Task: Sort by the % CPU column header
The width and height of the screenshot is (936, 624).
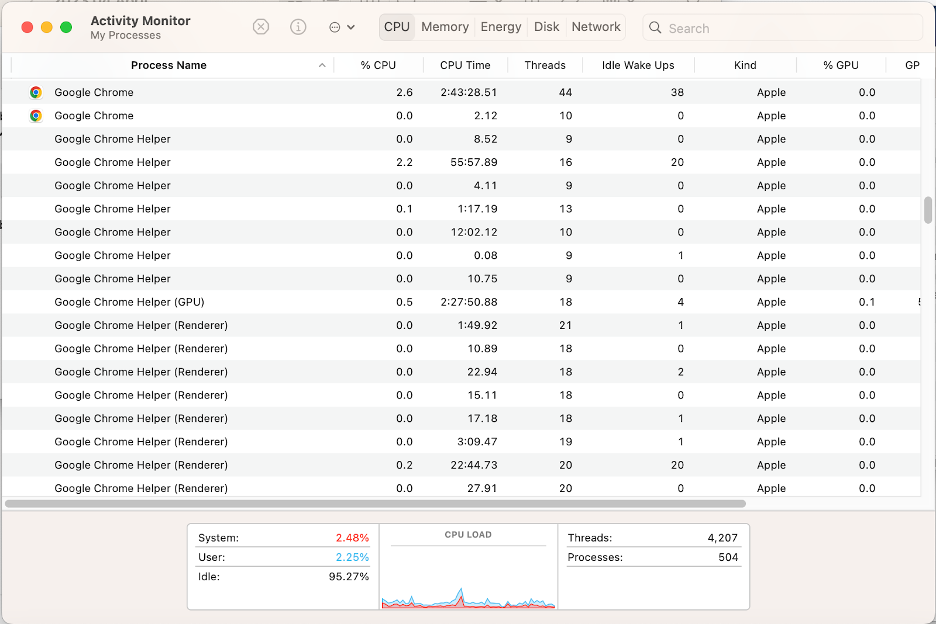Action: [378, 65]
